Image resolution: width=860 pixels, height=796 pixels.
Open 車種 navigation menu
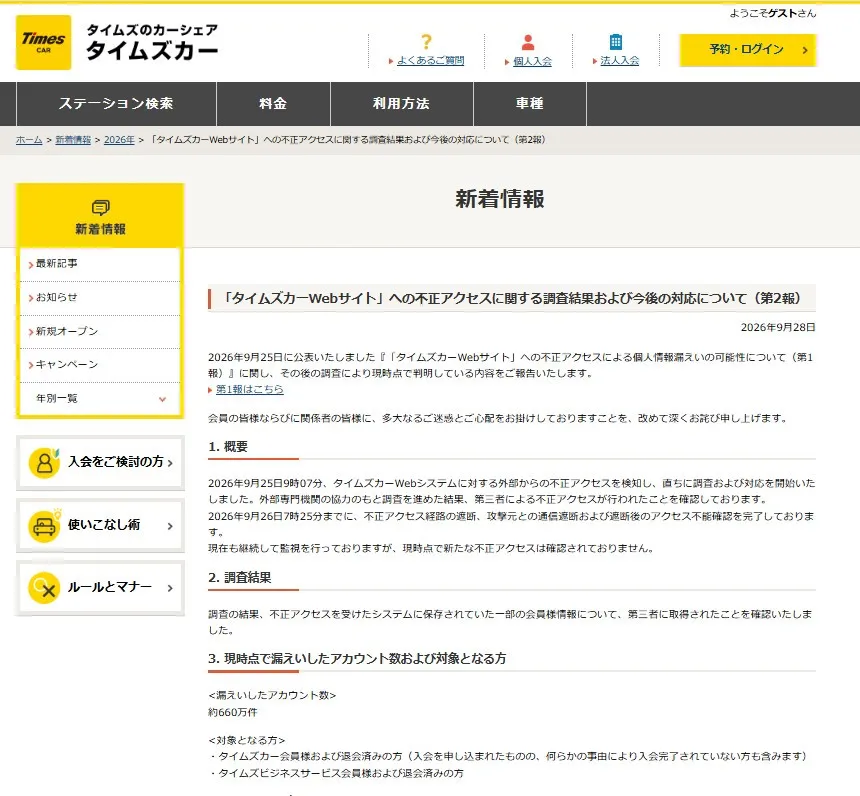pyautogui.click(x=530, y=104)
